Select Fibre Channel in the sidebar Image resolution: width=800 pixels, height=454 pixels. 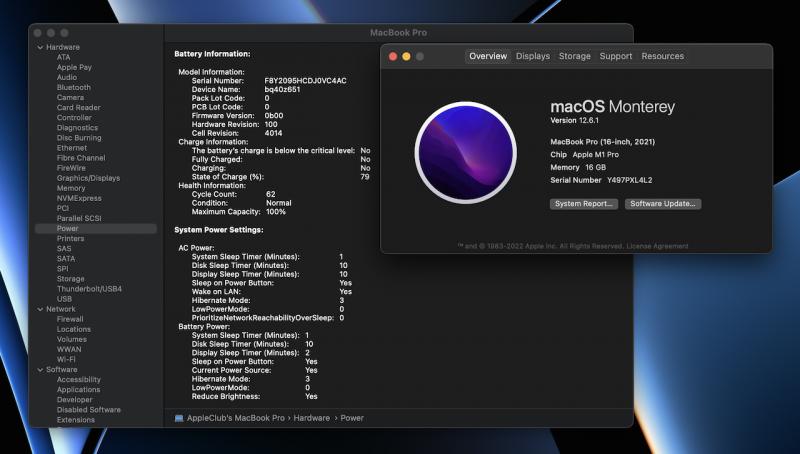click(81, 158)
